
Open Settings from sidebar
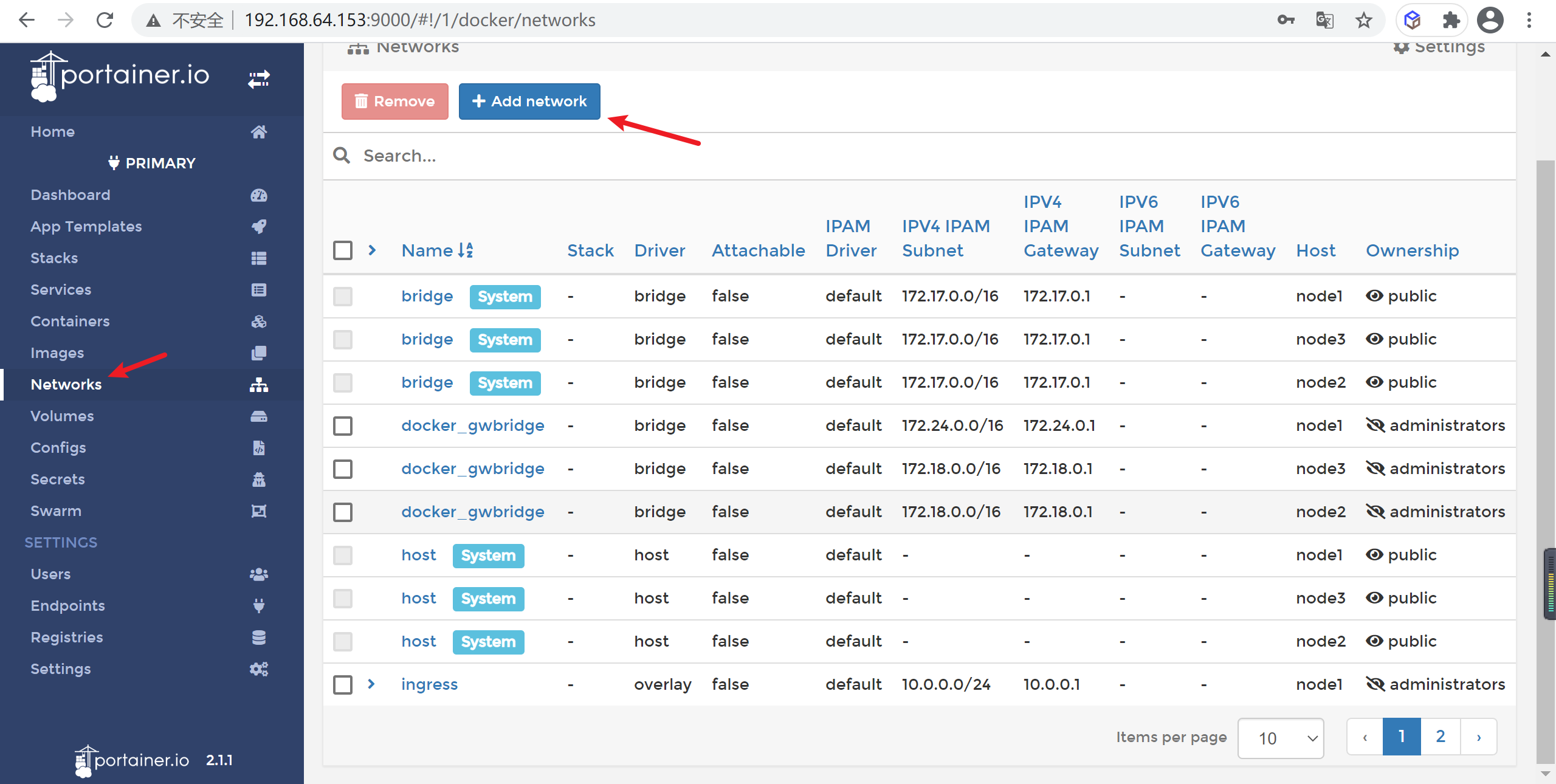click(x=61, y=668)
